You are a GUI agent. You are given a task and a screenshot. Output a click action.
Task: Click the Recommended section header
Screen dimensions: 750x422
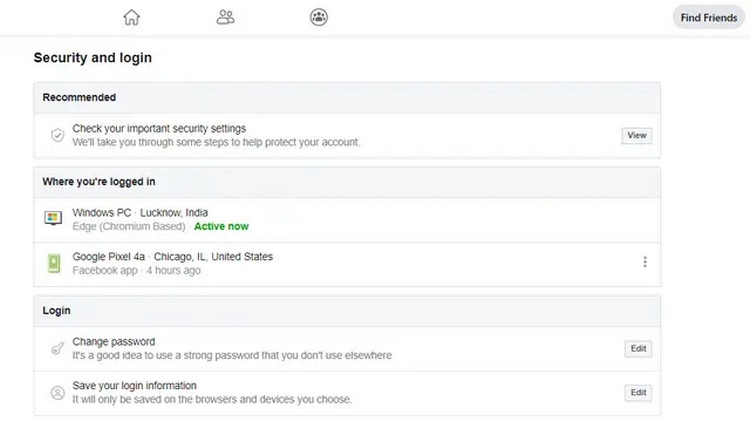79,98
